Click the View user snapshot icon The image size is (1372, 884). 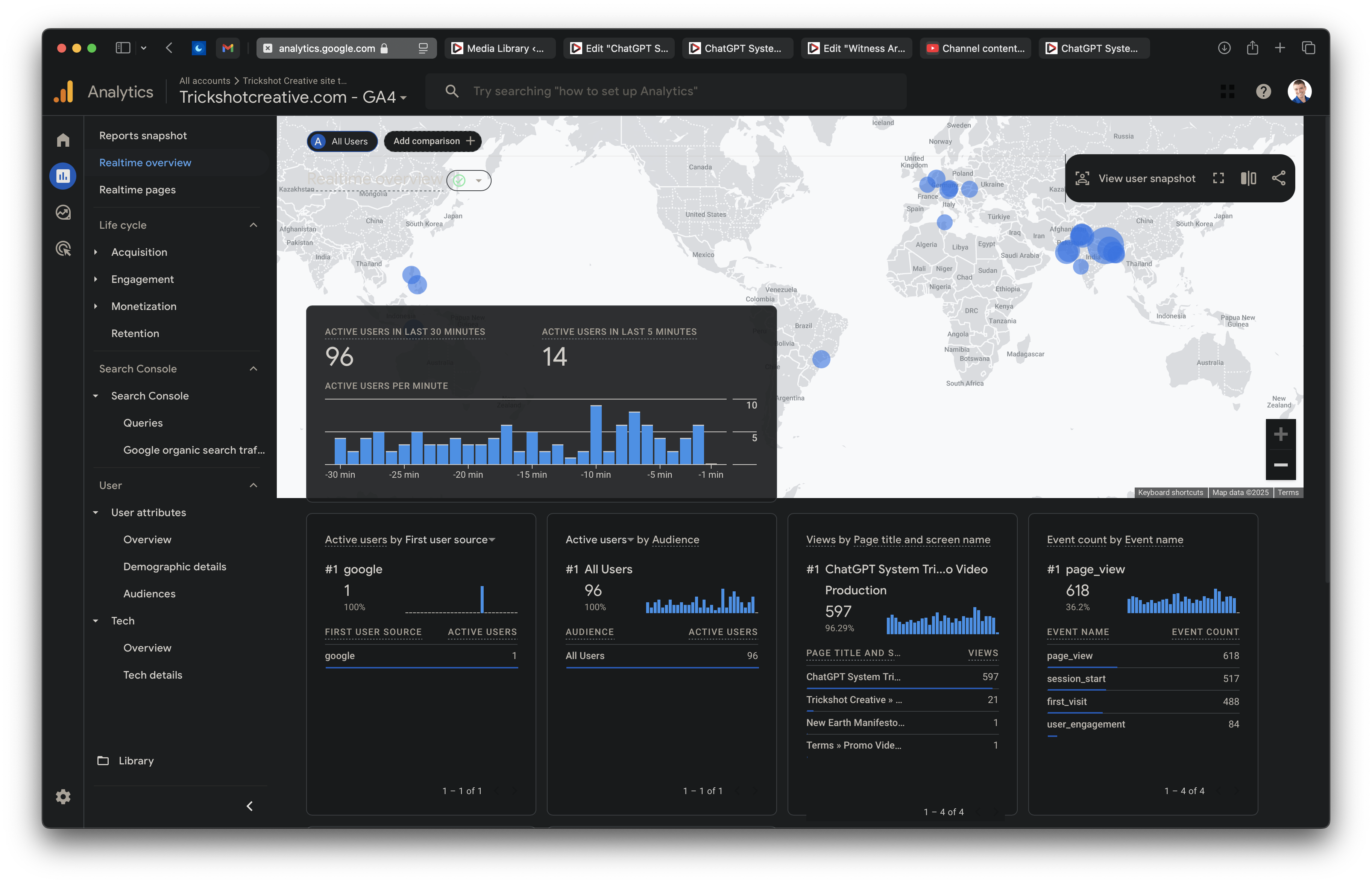(x=1082, y=179)
